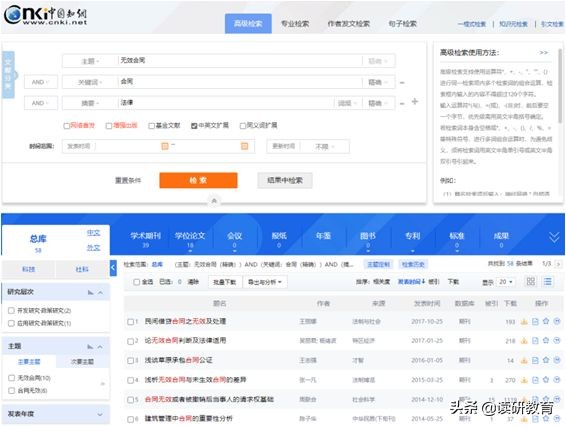The image size is (566, 427).
Task: Open HTML reading for 论无效合同判断及法律适用
Action: 535,341
